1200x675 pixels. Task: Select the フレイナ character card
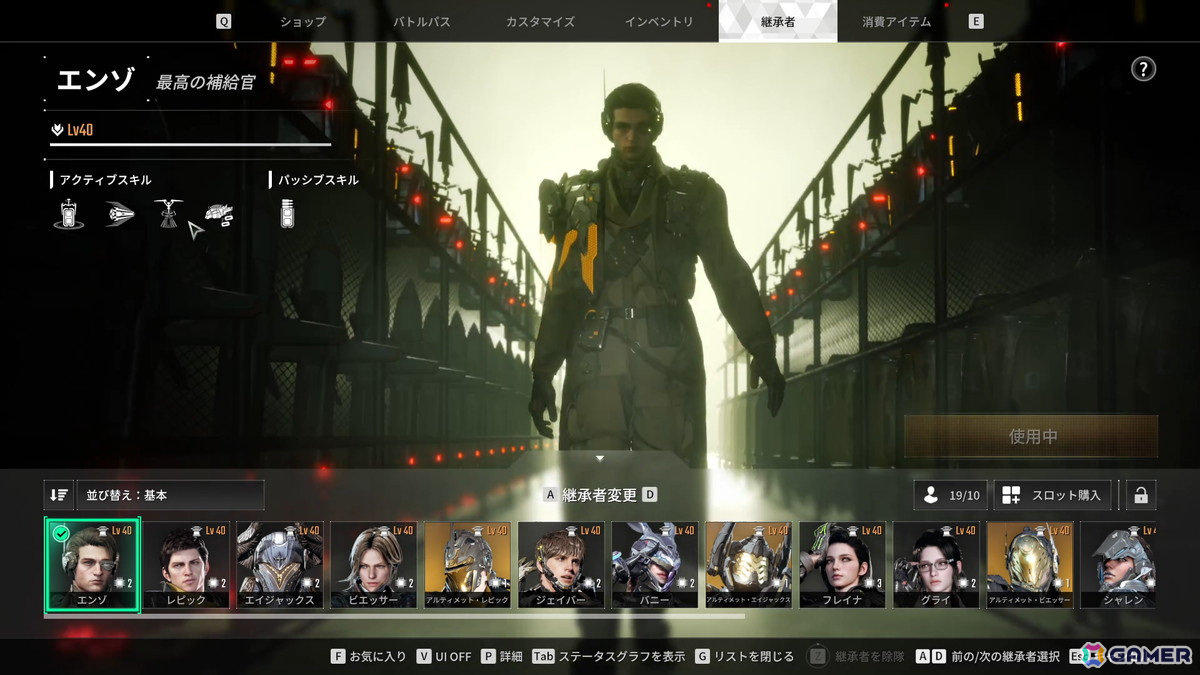(843, 565)
